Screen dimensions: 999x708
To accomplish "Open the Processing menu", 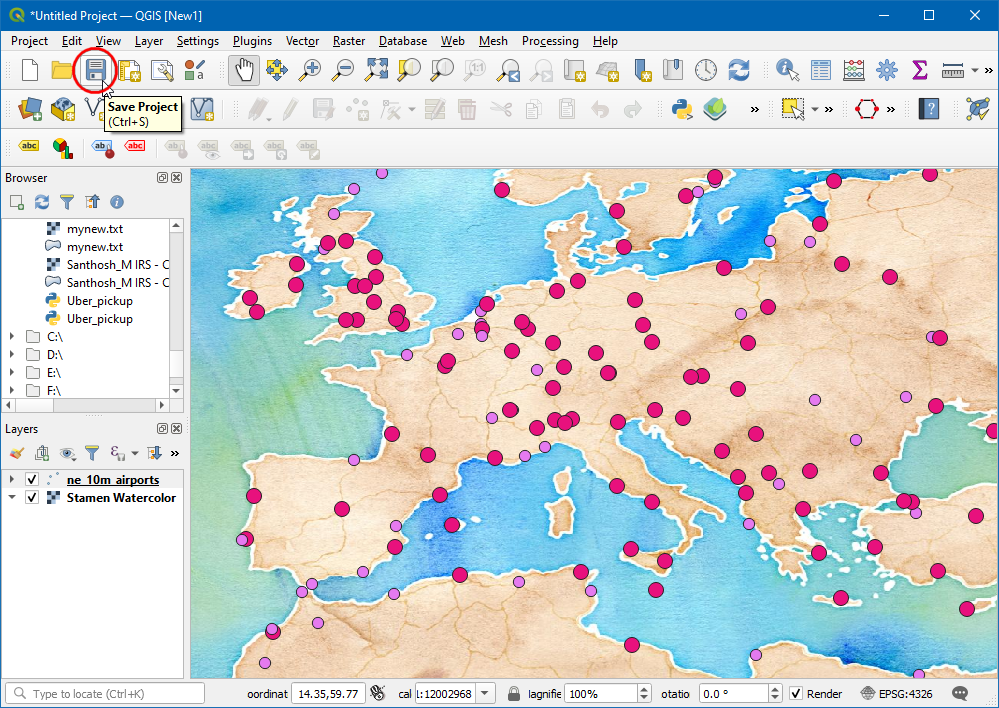I will pos(550,41).
